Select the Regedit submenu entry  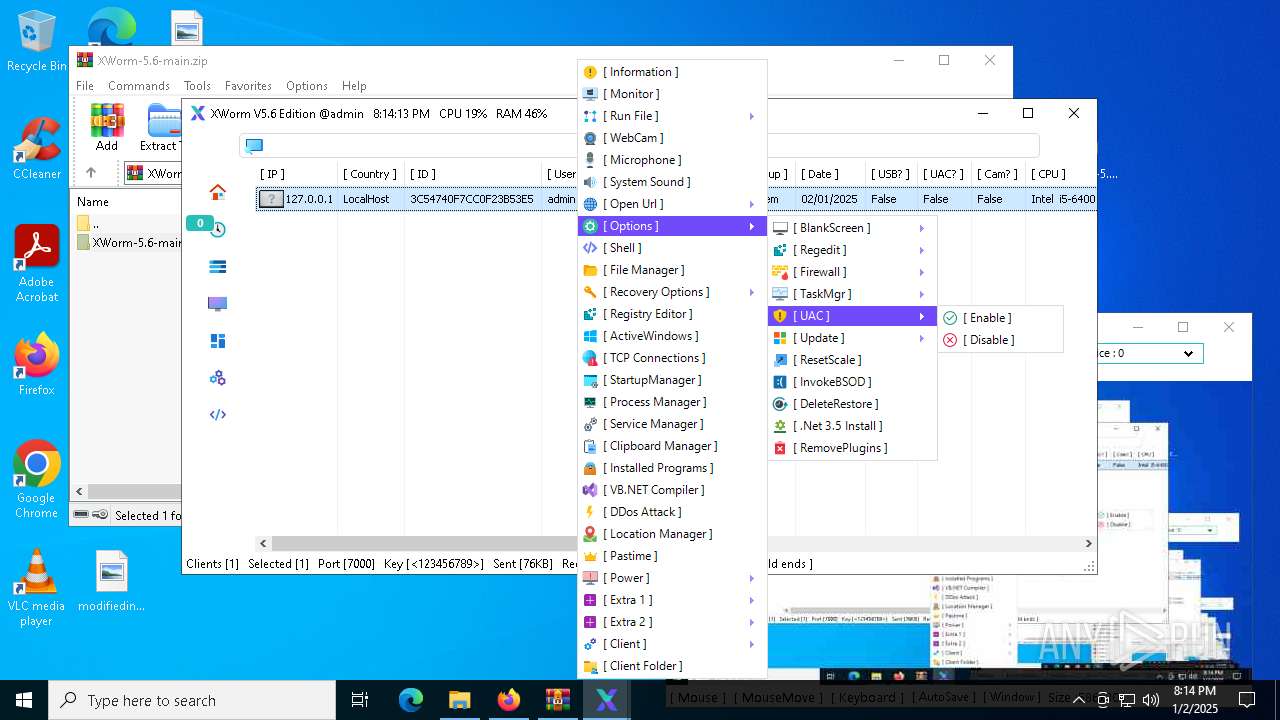point(852,250)
